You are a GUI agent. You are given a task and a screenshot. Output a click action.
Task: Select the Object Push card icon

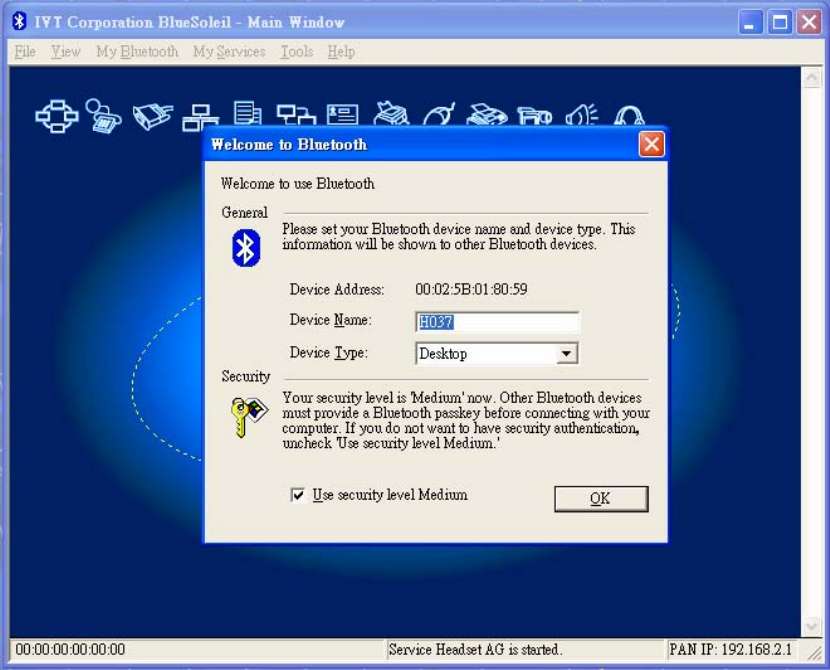(342, 114)
